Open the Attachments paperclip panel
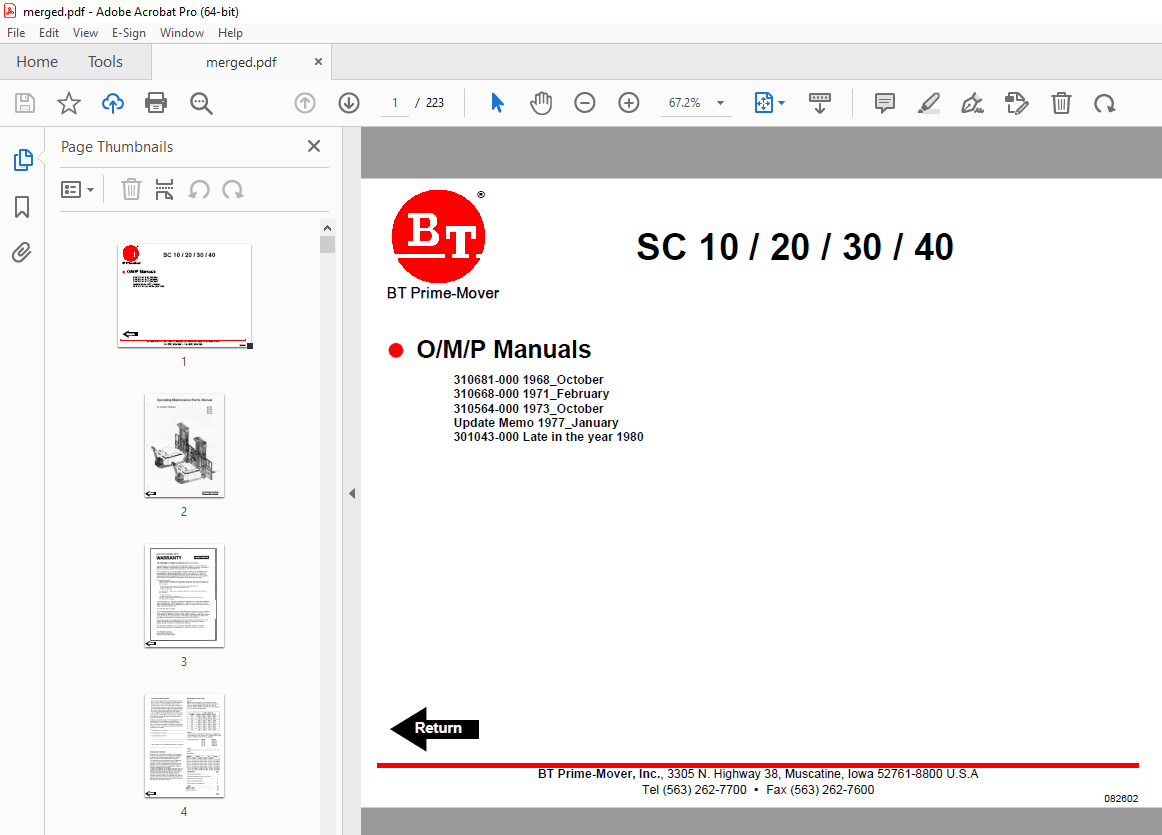 (x=22, y=253)
